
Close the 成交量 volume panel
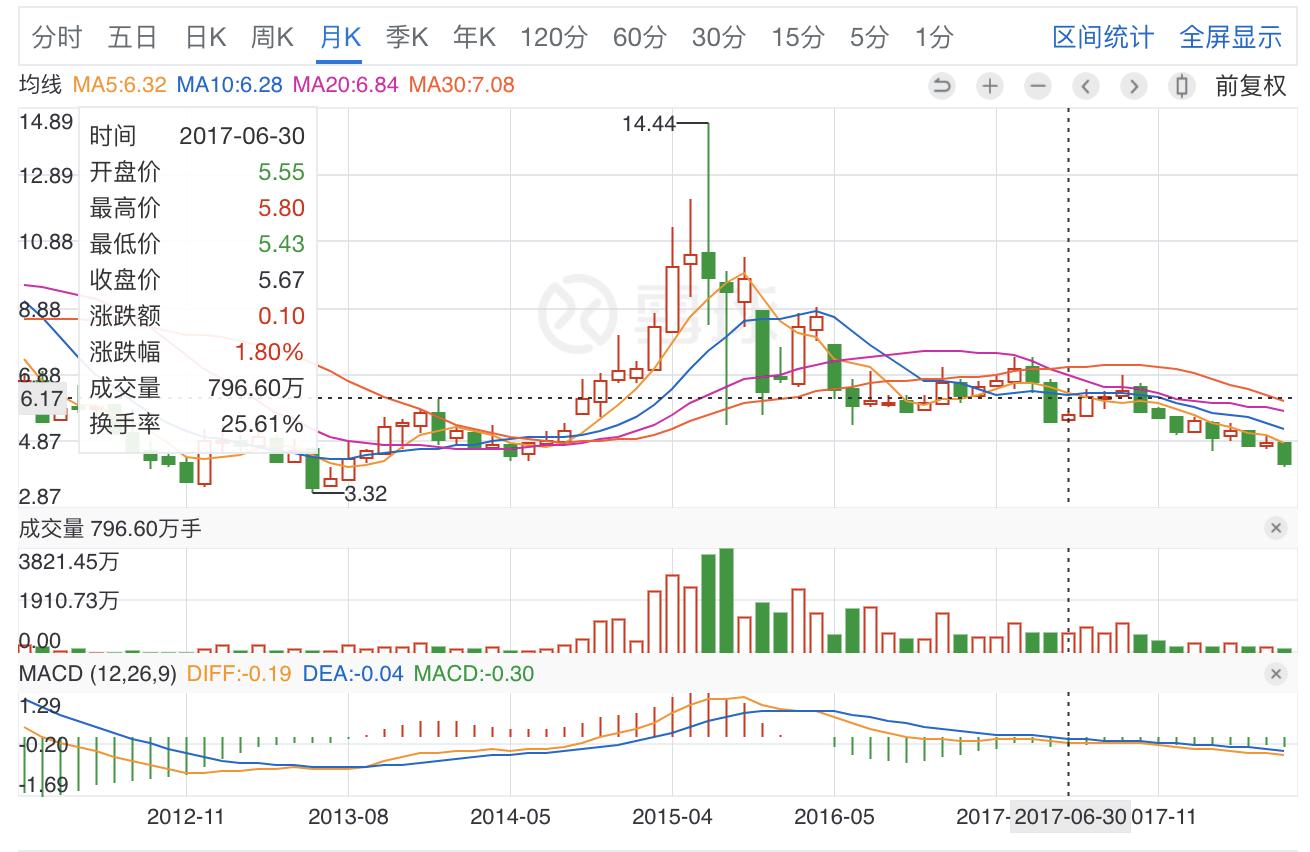point(1275,528)
